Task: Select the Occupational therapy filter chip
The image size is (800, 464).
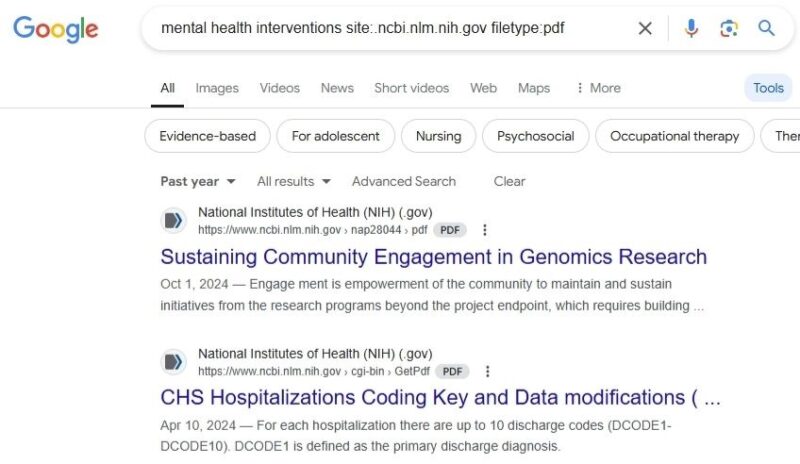Action: (674, 136)
